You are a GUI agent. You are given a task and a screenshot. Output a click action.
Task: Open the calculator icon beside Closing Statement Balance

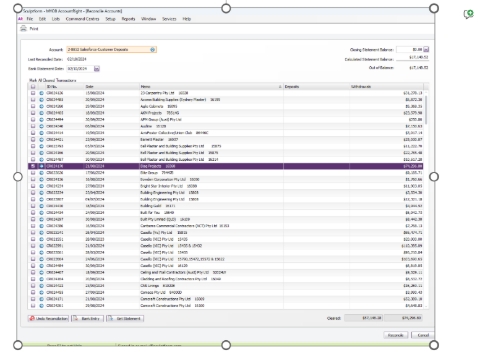coord(426,50)
